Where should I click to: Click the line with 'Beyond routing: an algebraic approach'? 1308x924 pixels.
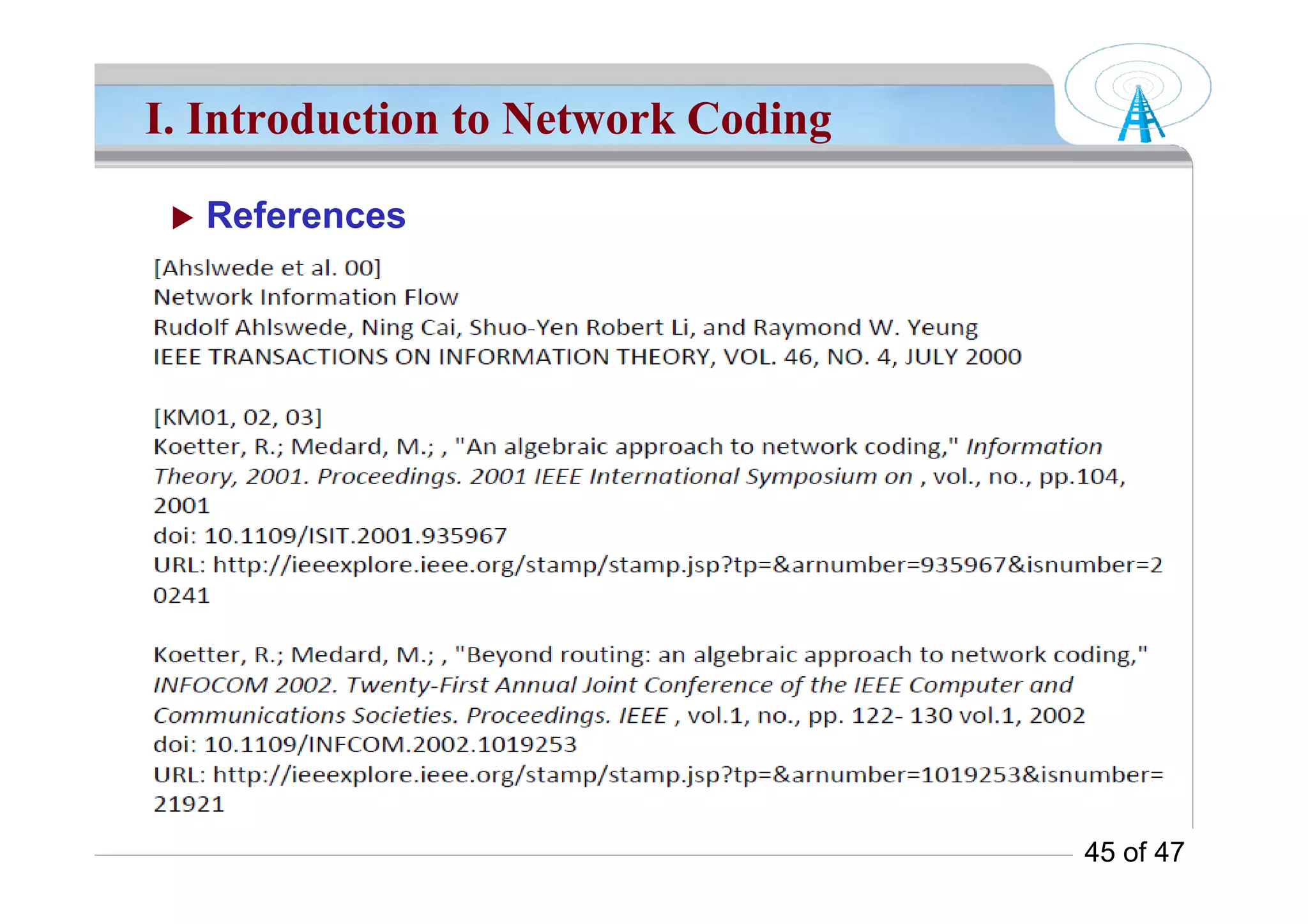(x=650, y=656)
